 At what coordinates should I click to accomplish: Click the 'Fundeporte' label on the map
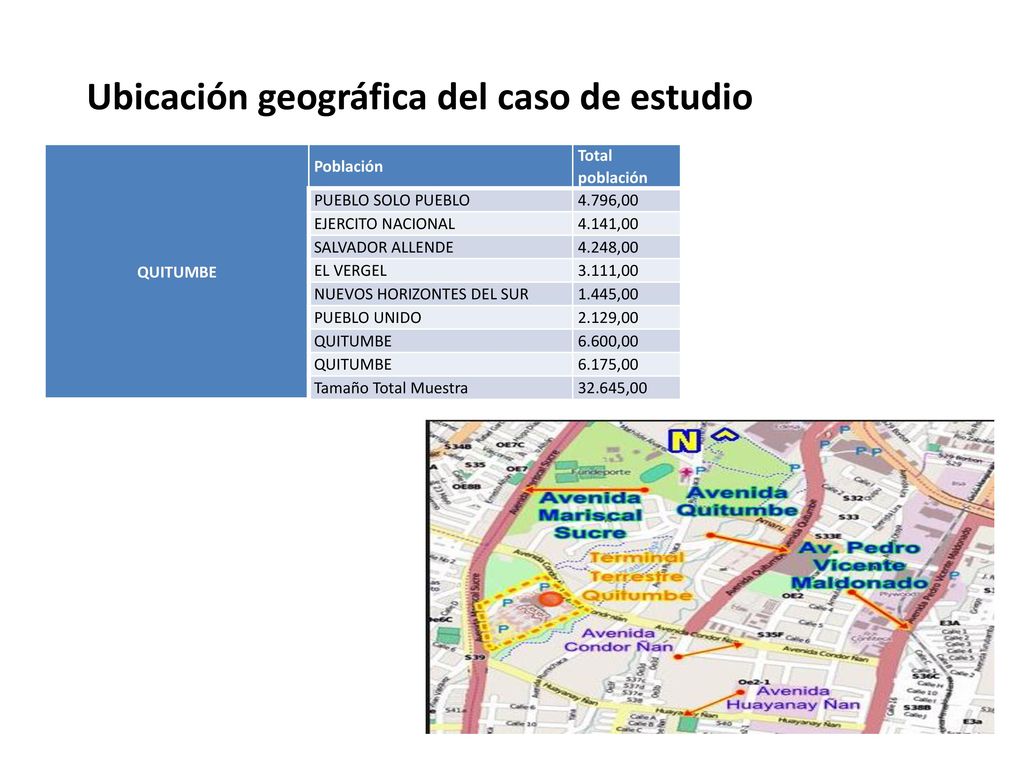pyautogui.click(x=601, y=471)
